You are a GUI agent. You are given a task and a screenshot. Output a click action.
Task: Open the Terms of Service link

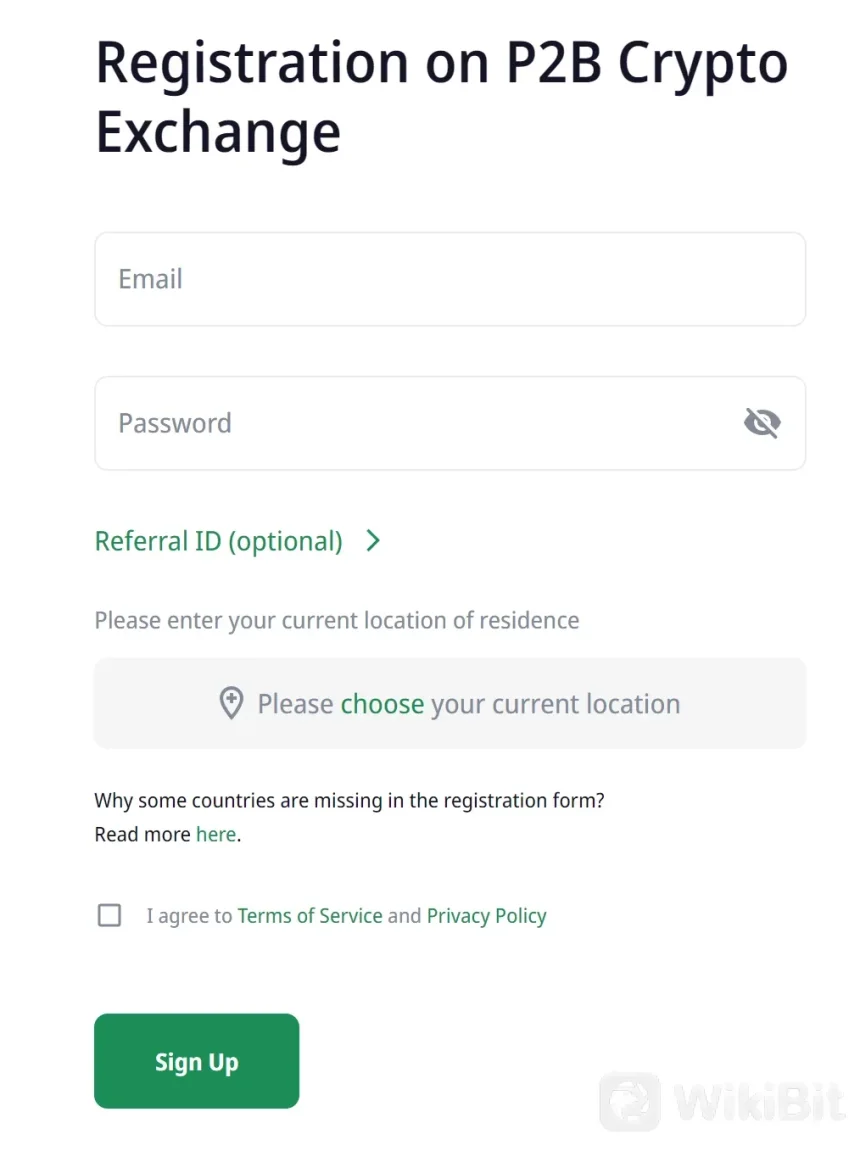(x=310, y=916)
